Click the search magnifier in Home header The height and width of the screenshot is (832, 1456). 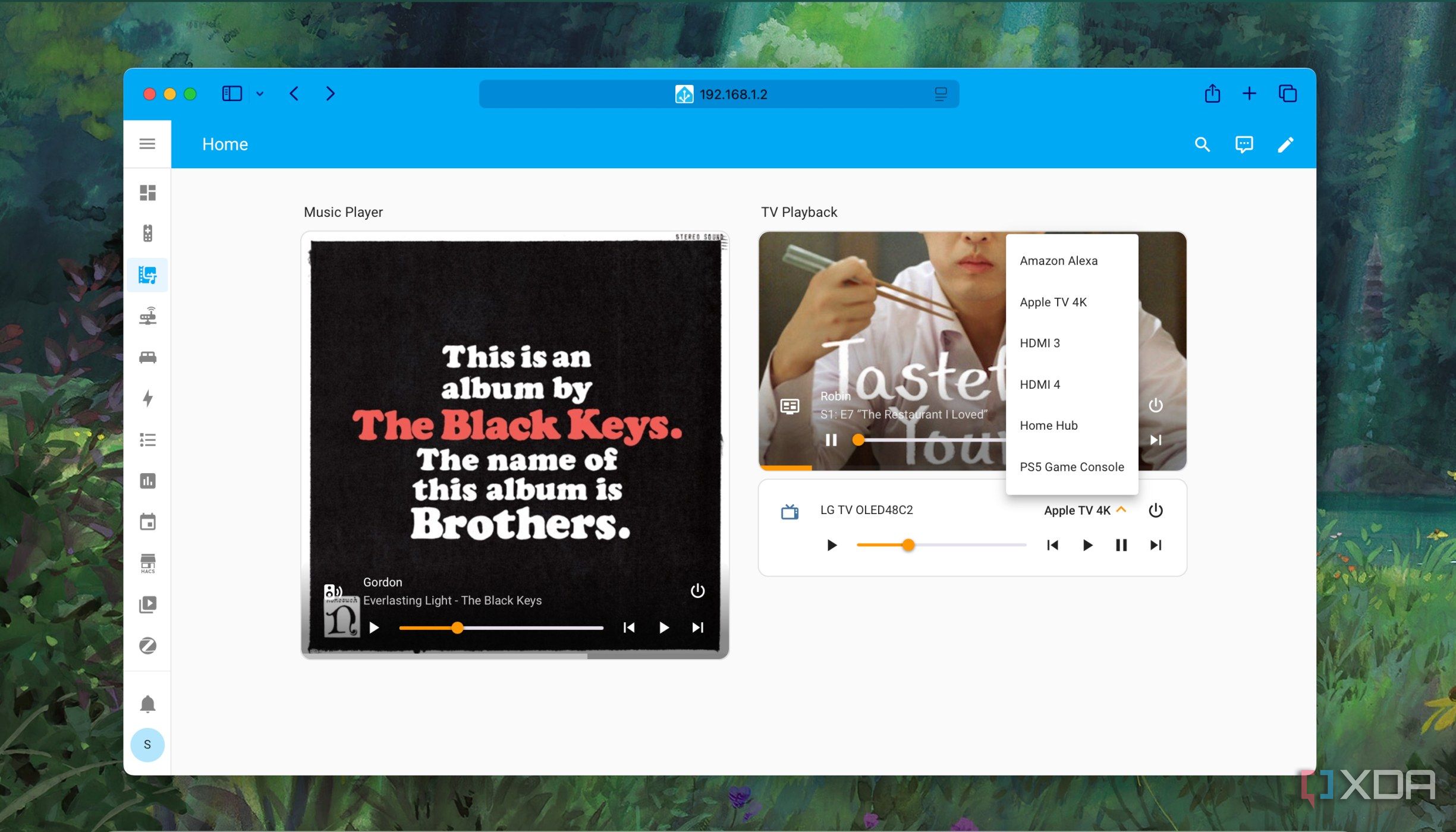pyautogui.click(x=1202, y=144)
